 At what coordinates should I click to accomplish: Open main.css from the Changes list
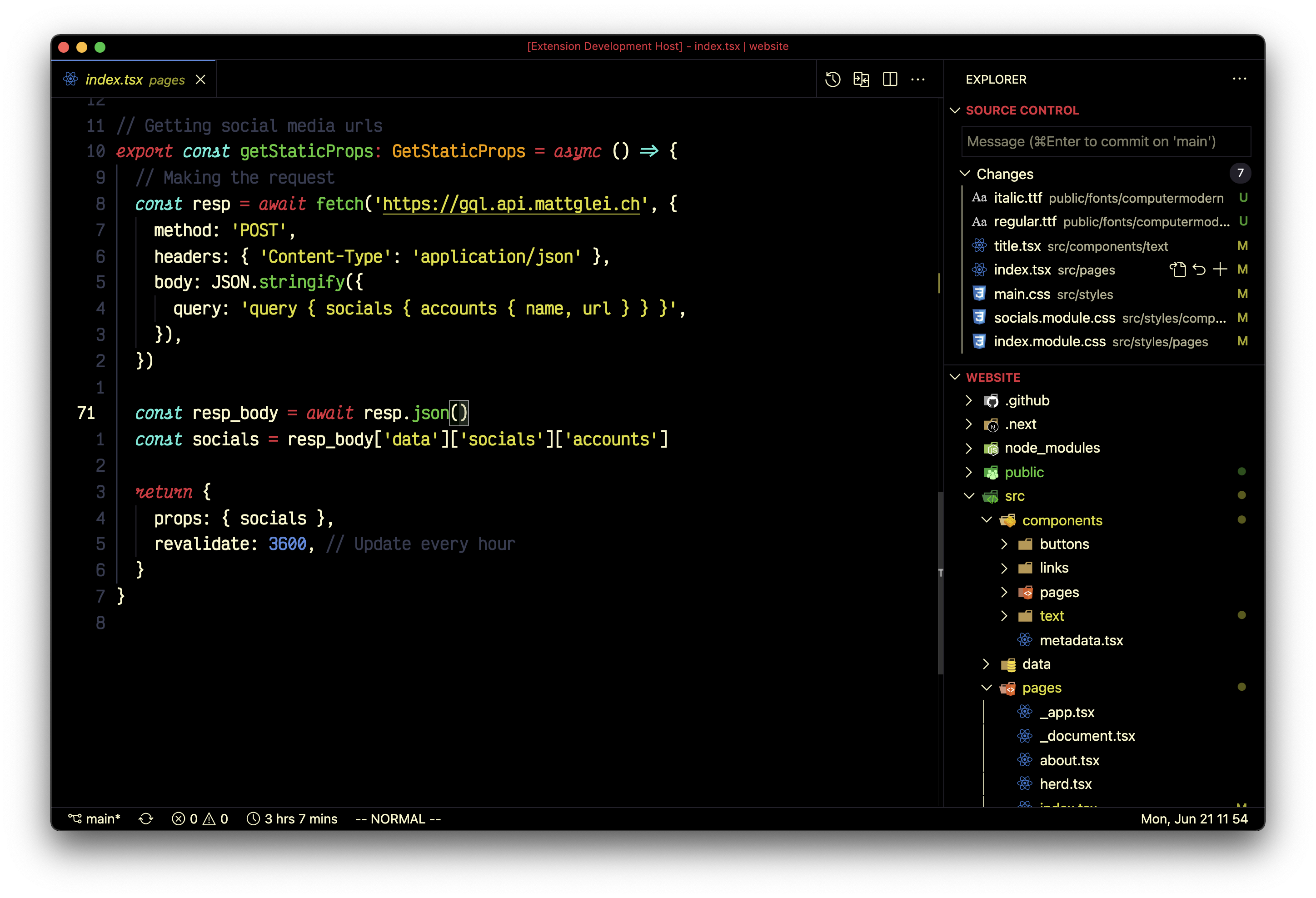1022,294
